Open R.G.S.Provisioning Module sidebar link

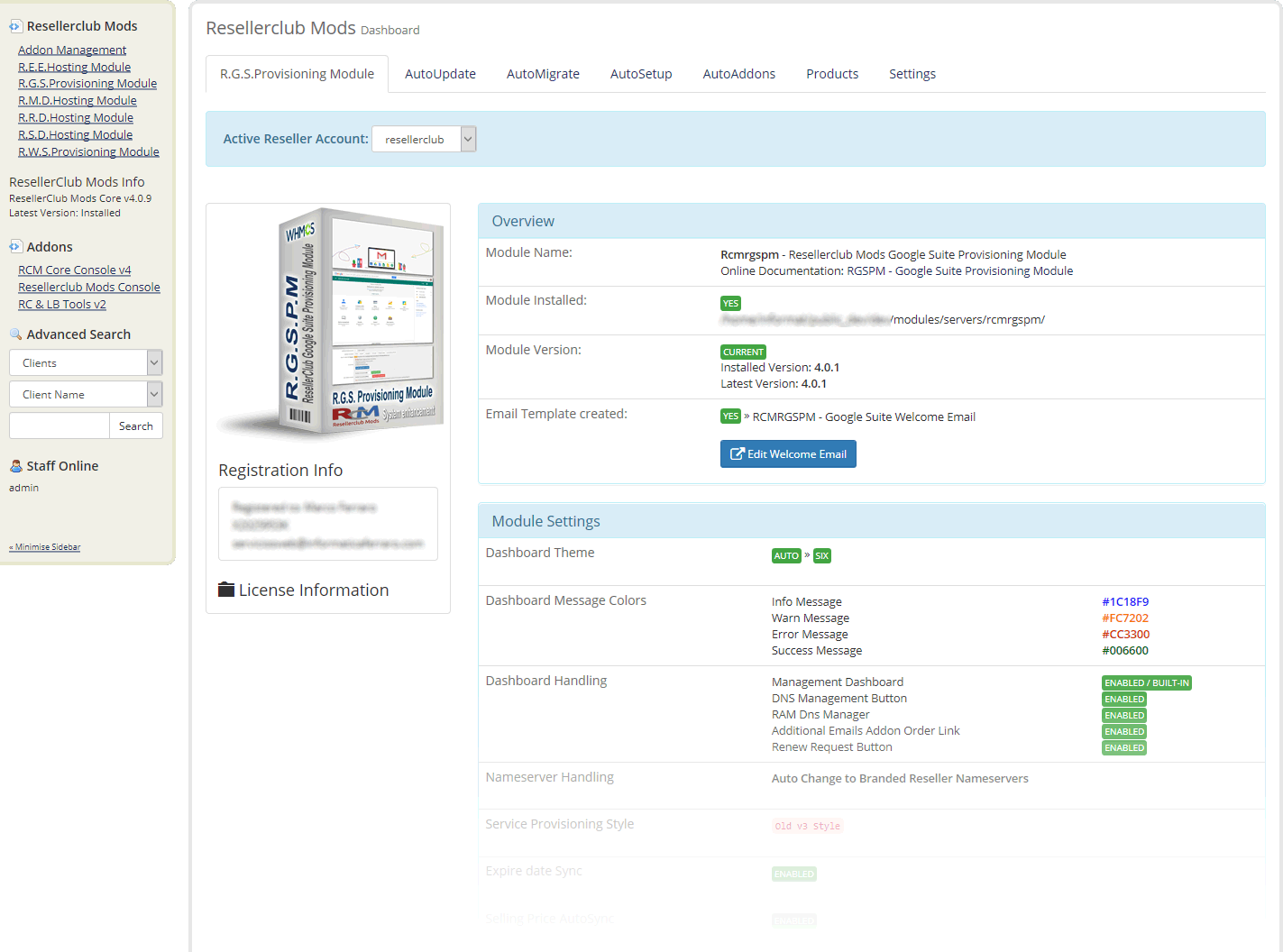pos(87,83)
